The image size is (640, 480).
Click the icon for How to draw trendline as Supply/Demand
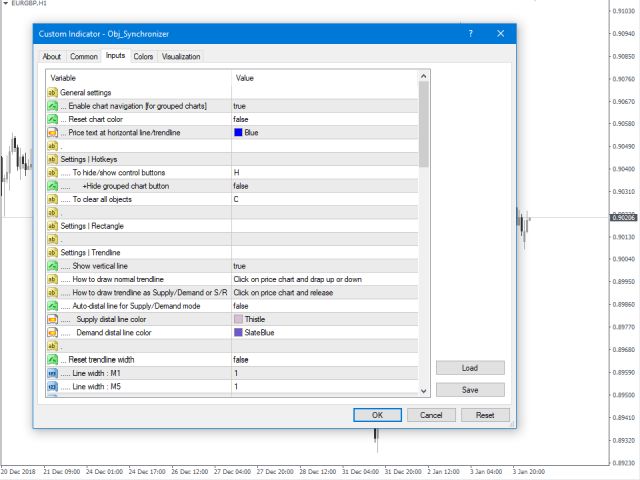click(x=52, y=293)
